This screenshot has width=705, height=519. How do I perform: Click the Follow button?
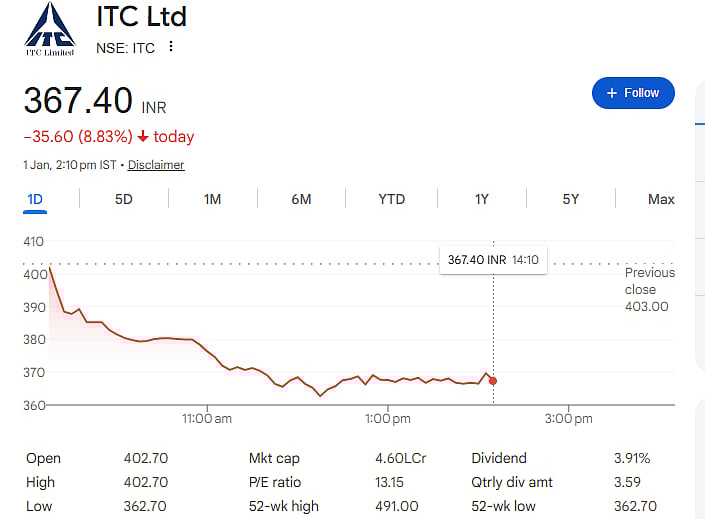point(633,93)
